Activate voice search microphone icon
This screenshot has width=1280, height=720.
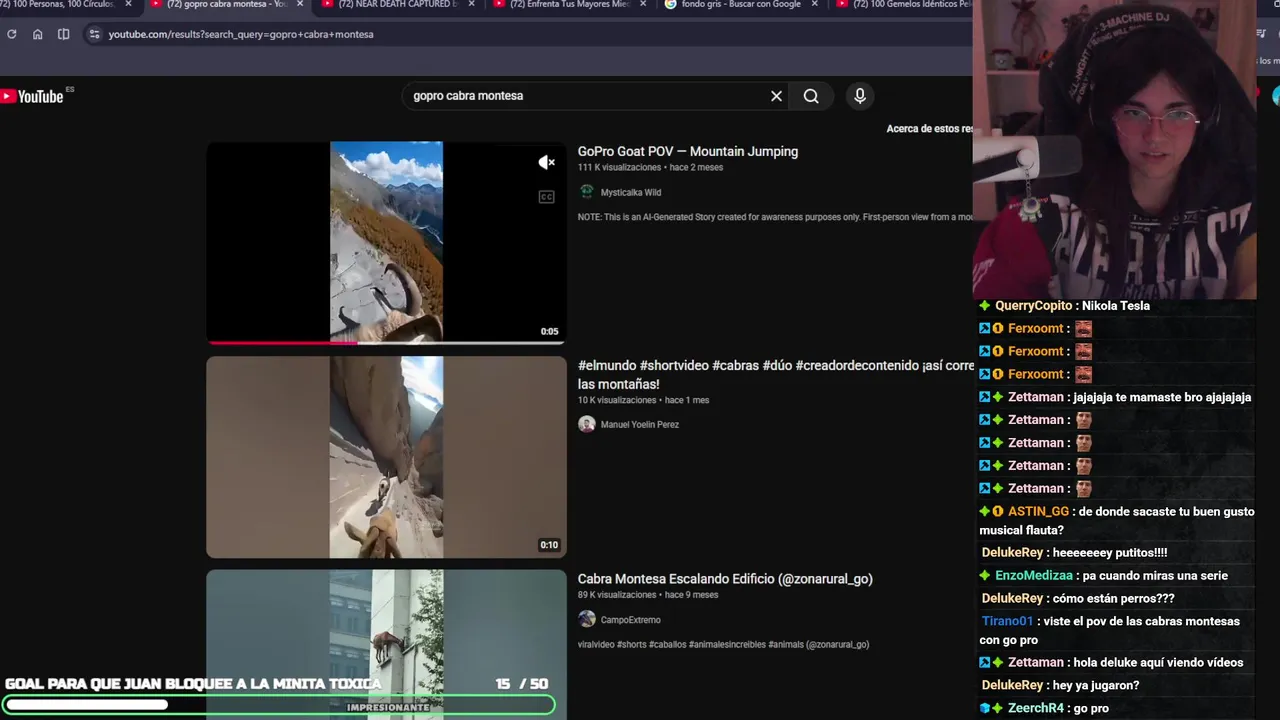860,96
